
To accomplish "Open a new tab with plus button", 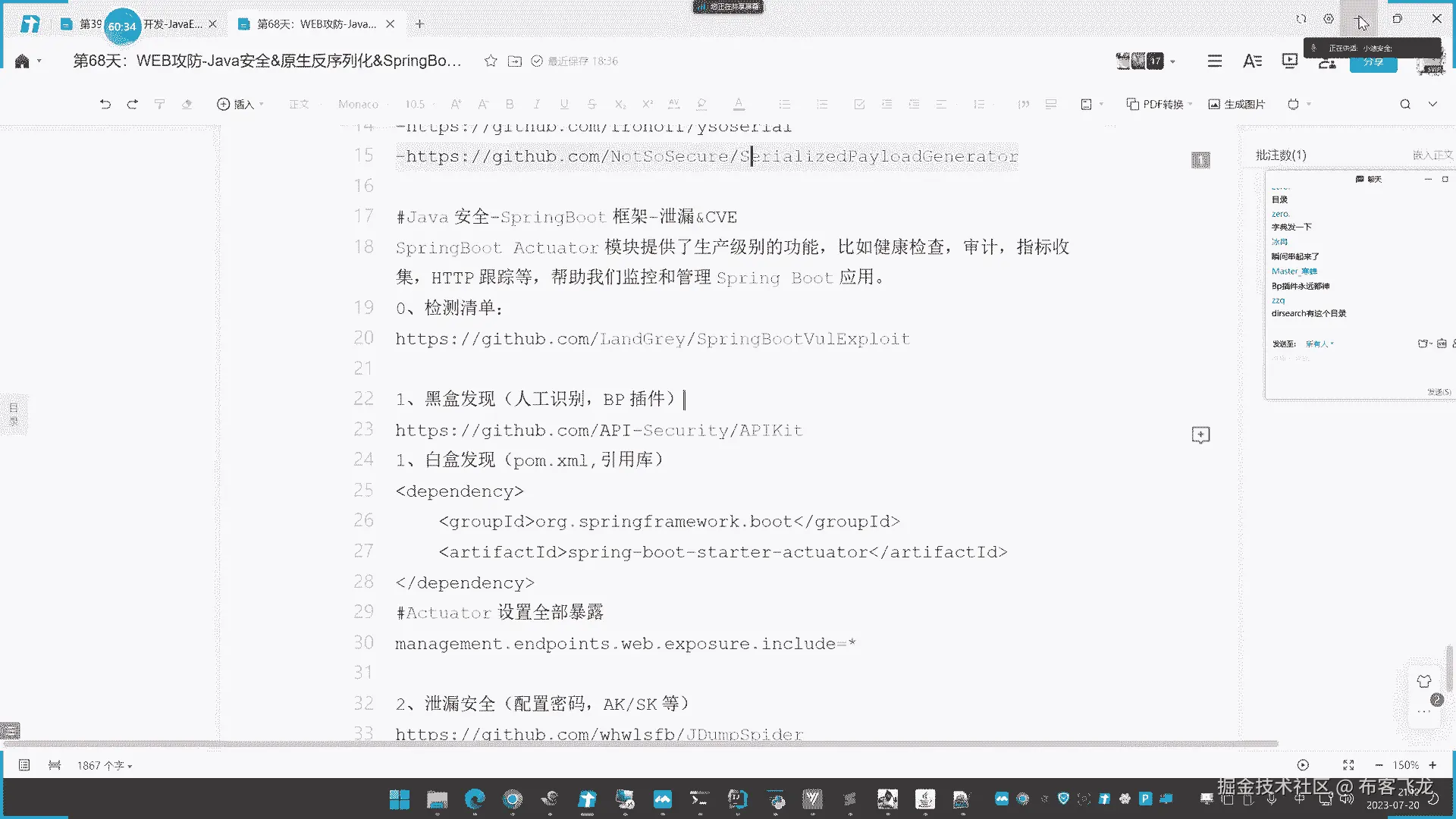I will [419, 24].
